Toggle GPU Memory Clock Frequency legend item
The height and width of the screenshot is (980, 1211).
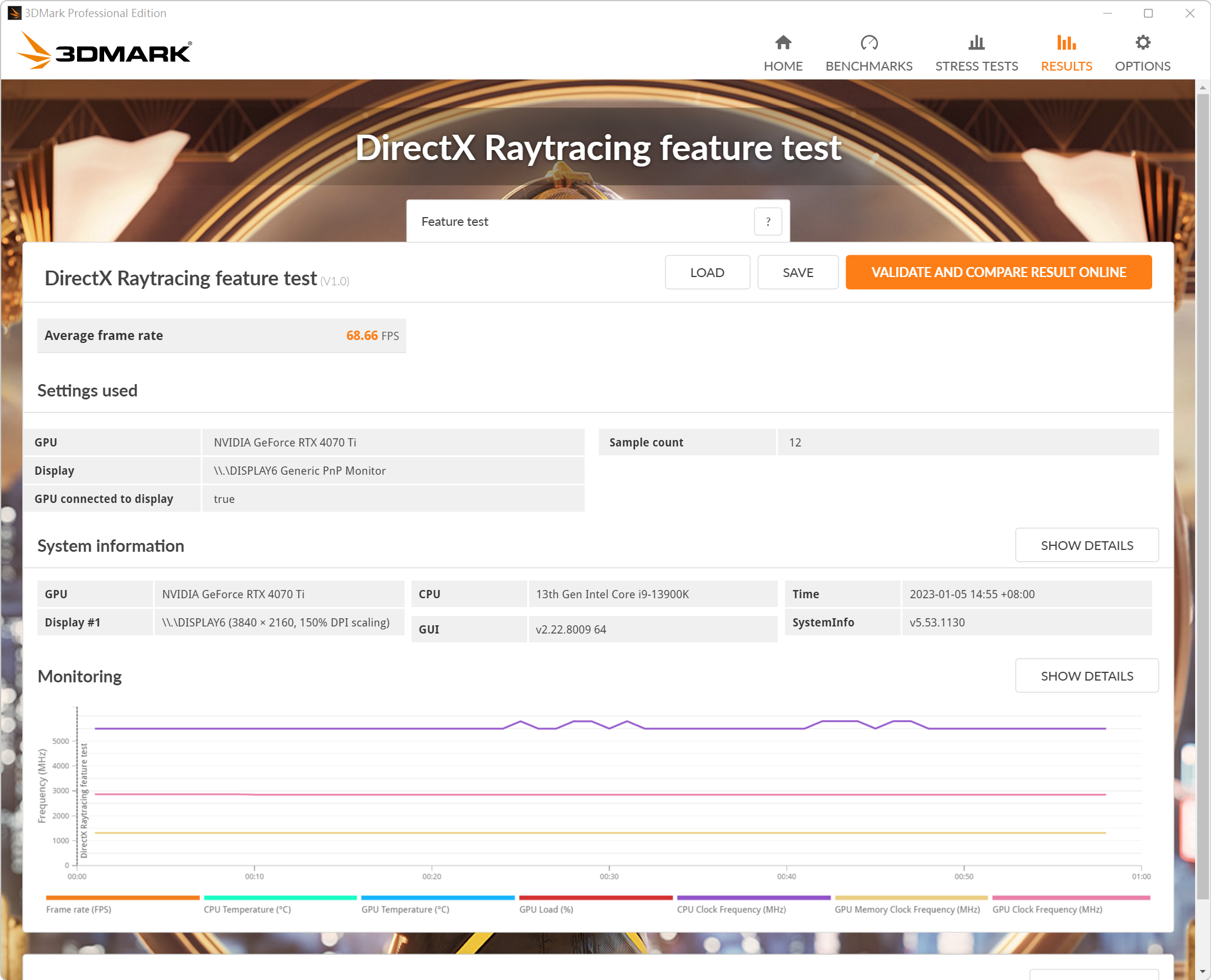click(911, 905)
